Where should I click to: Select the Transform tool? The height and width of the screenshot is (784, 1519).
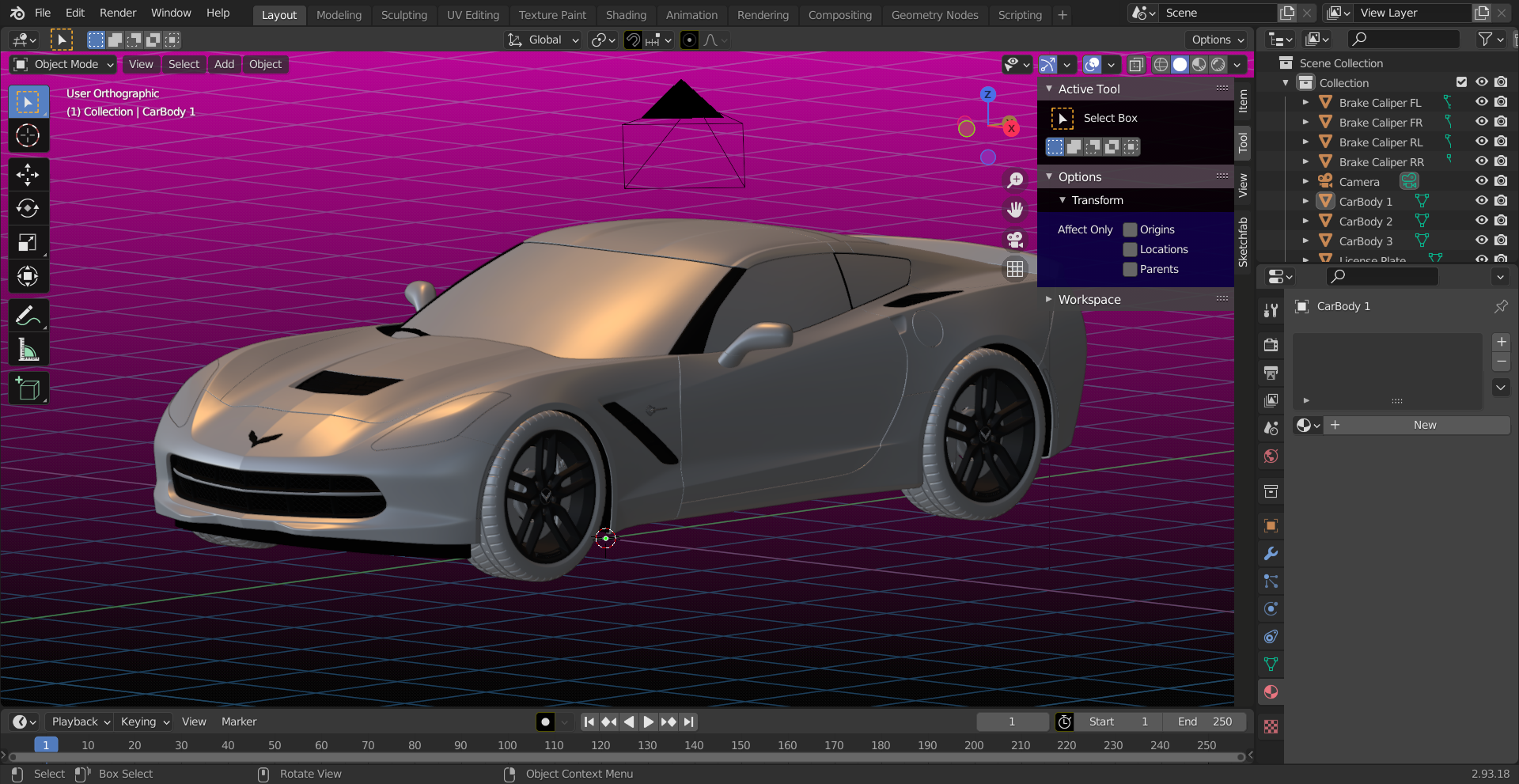(x=28, y=276)
